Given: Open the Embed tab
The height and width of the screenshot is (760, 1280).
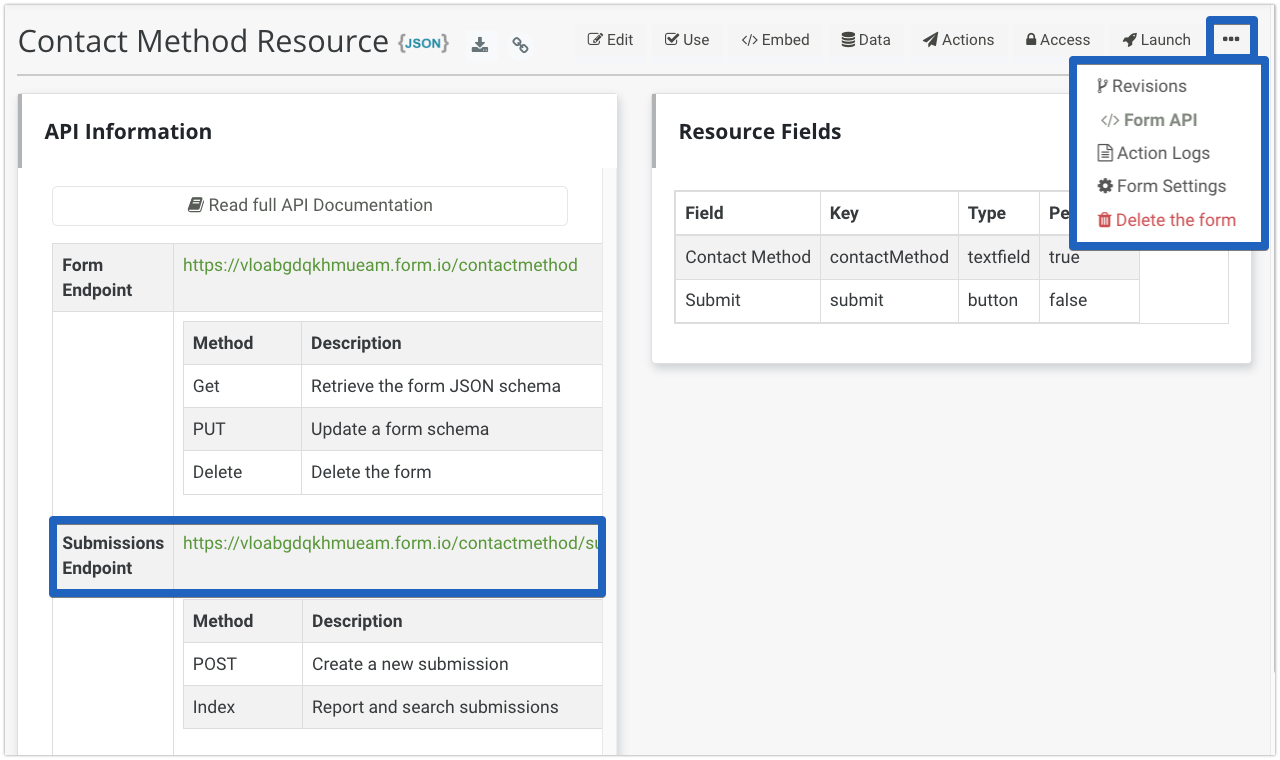Looking at the screenshot, I should 775,40.
